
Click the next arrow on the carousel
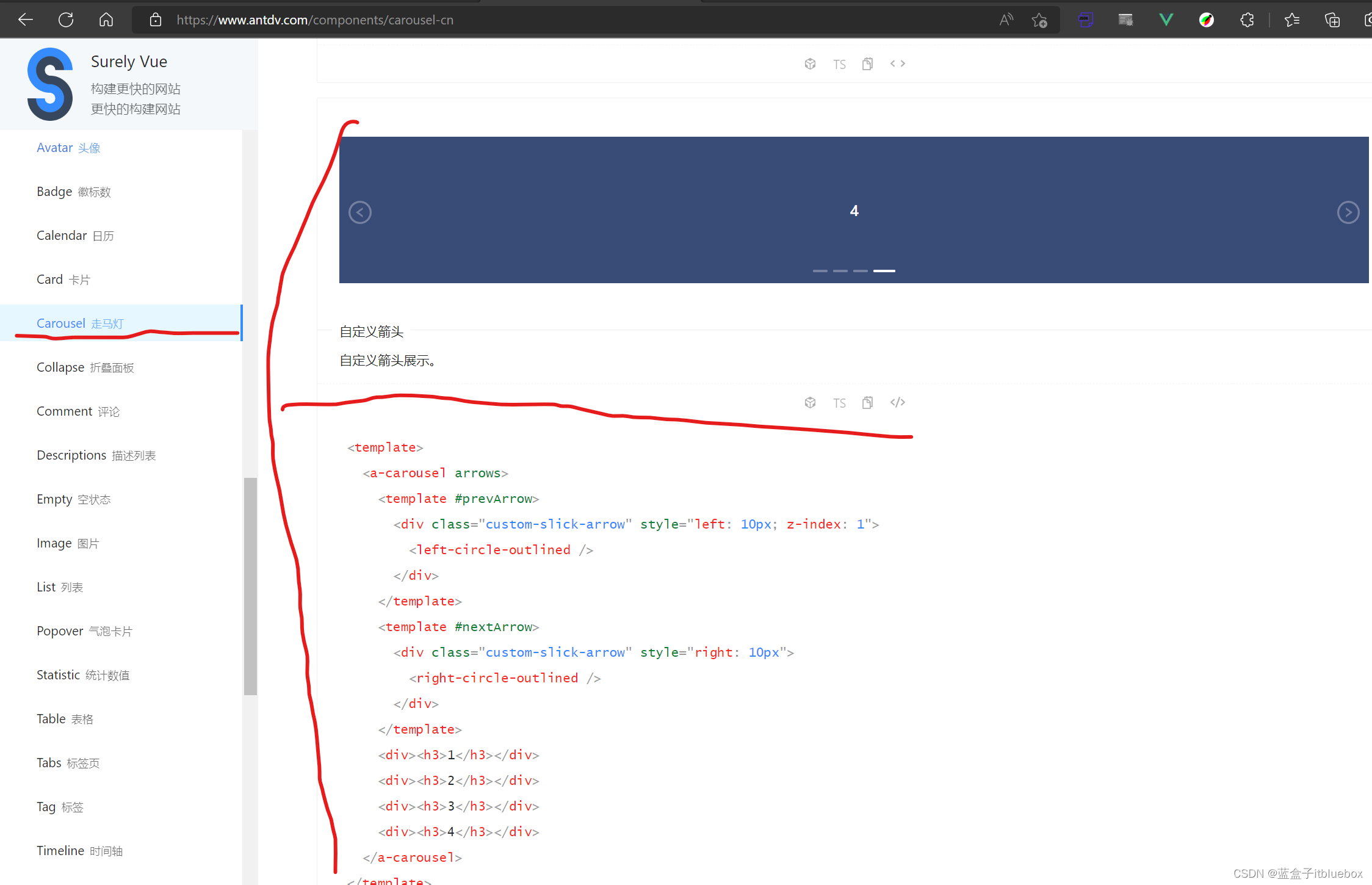point(1348,212)
